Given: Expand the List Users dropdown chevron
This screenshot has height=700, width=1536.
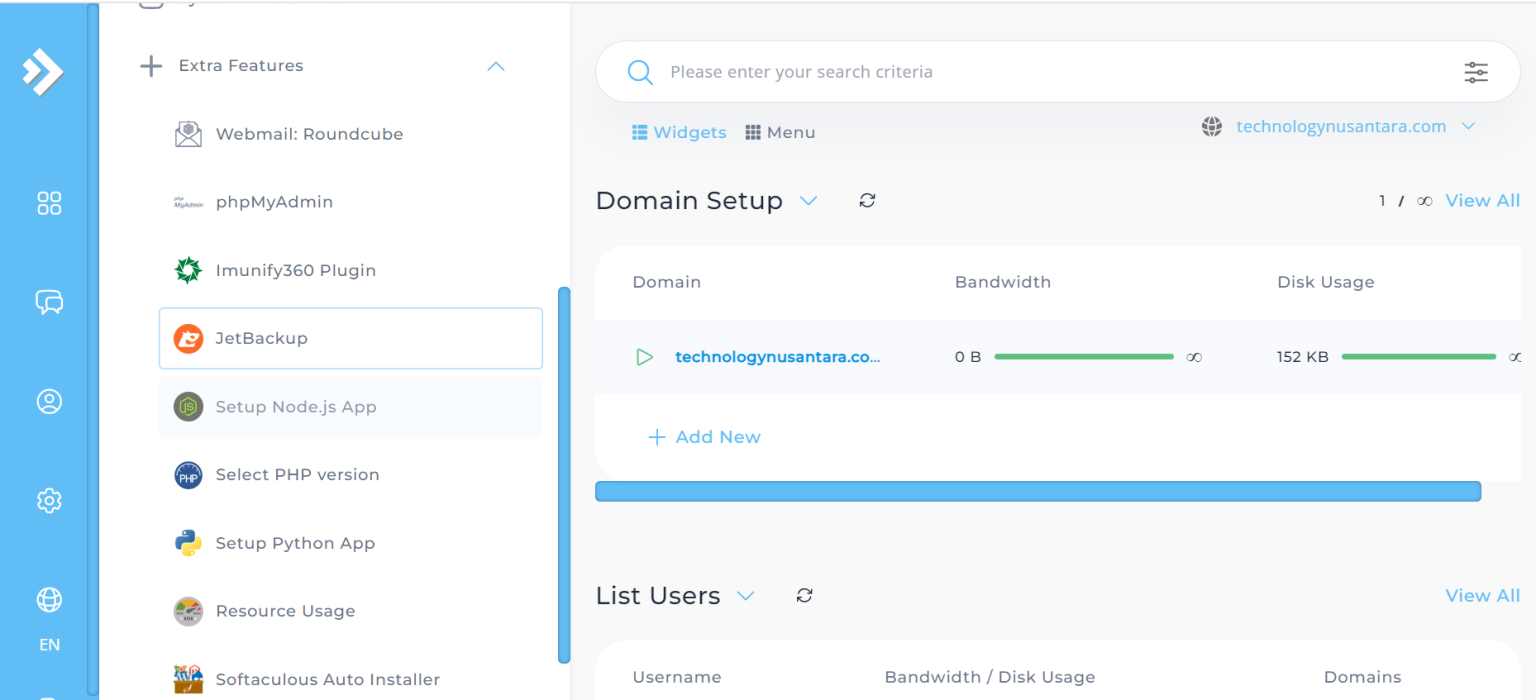Looking at the screenshot, I should click(745, 596).
